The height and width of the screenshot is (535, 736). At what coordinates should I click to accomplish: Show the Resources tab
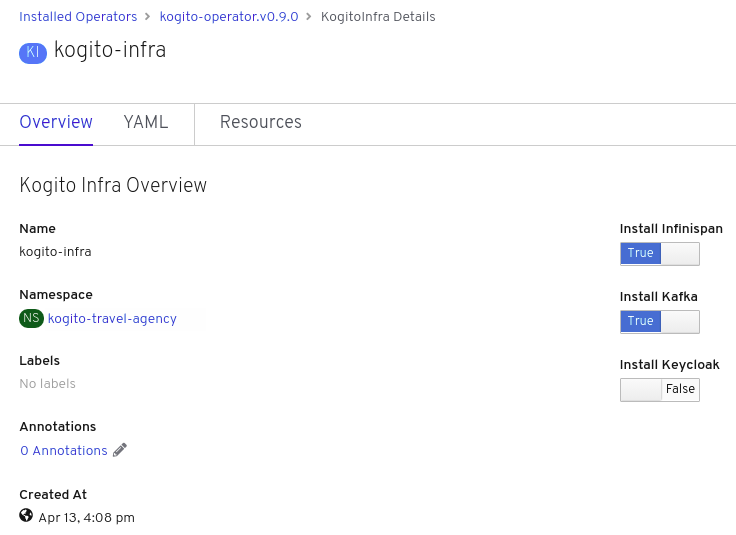click(261, 123)
